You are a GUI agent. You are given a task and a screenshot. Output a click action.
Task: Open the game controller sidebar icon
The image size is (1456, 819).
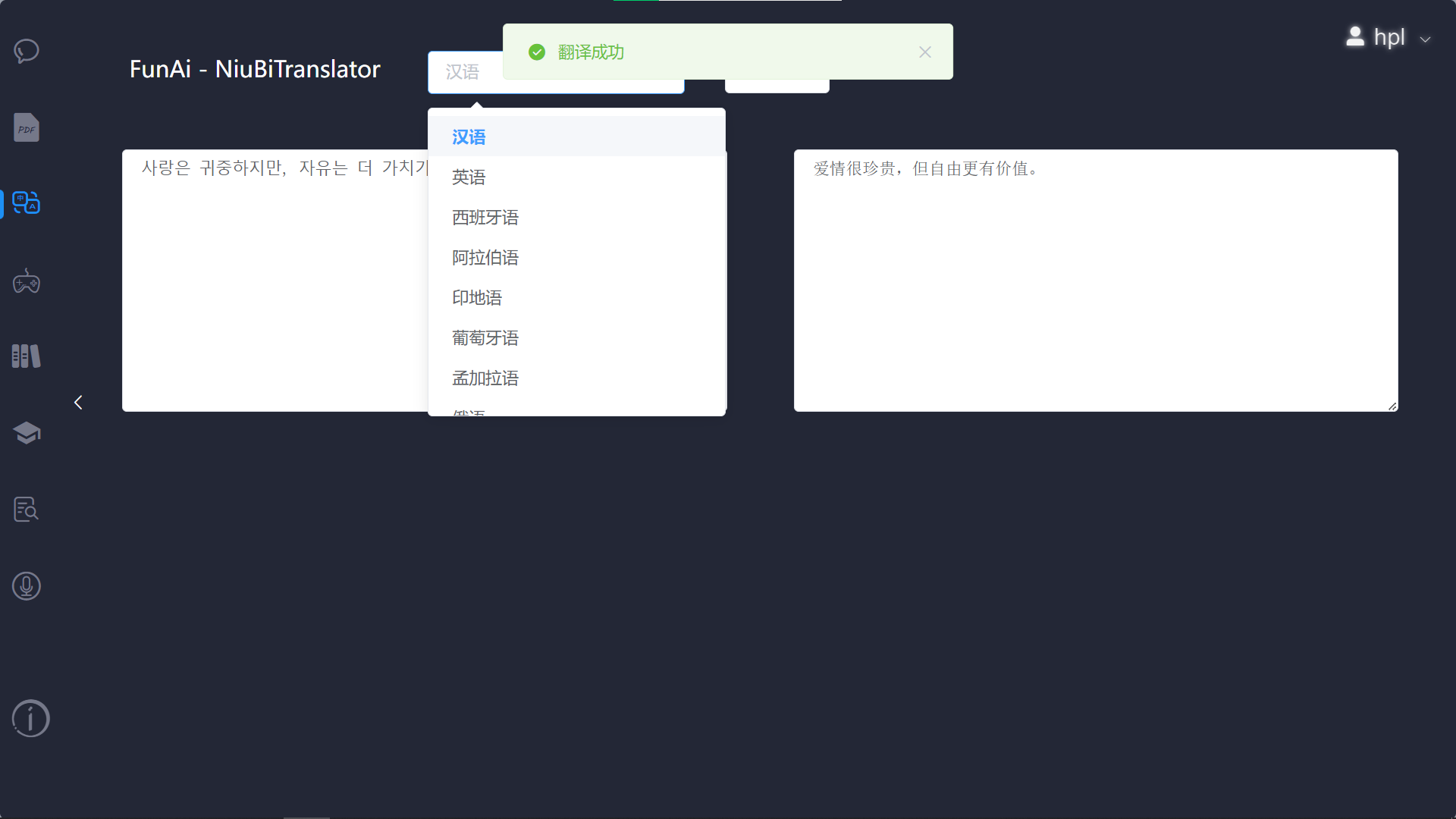27,281
